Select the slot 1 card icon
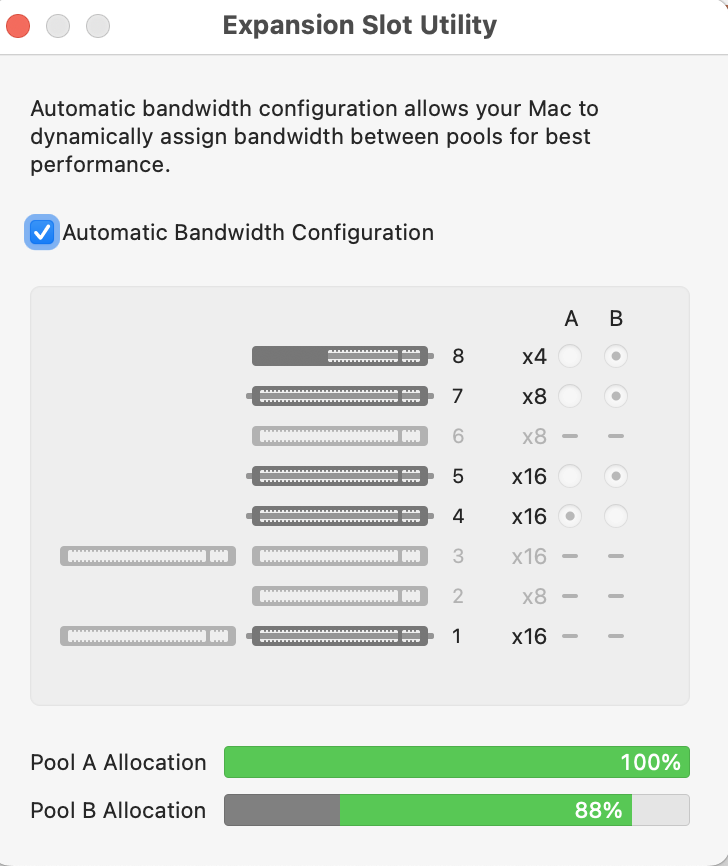The width and height of the screenshot is (728, 866). pyautogui.click(x=340, y=635)
